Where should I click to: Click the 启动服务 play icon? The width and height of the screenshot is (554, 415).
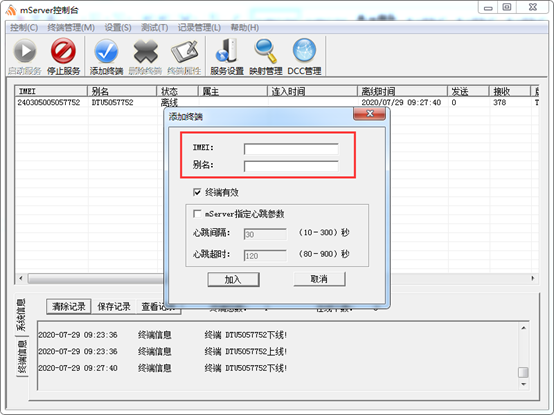tap(25, 51)
